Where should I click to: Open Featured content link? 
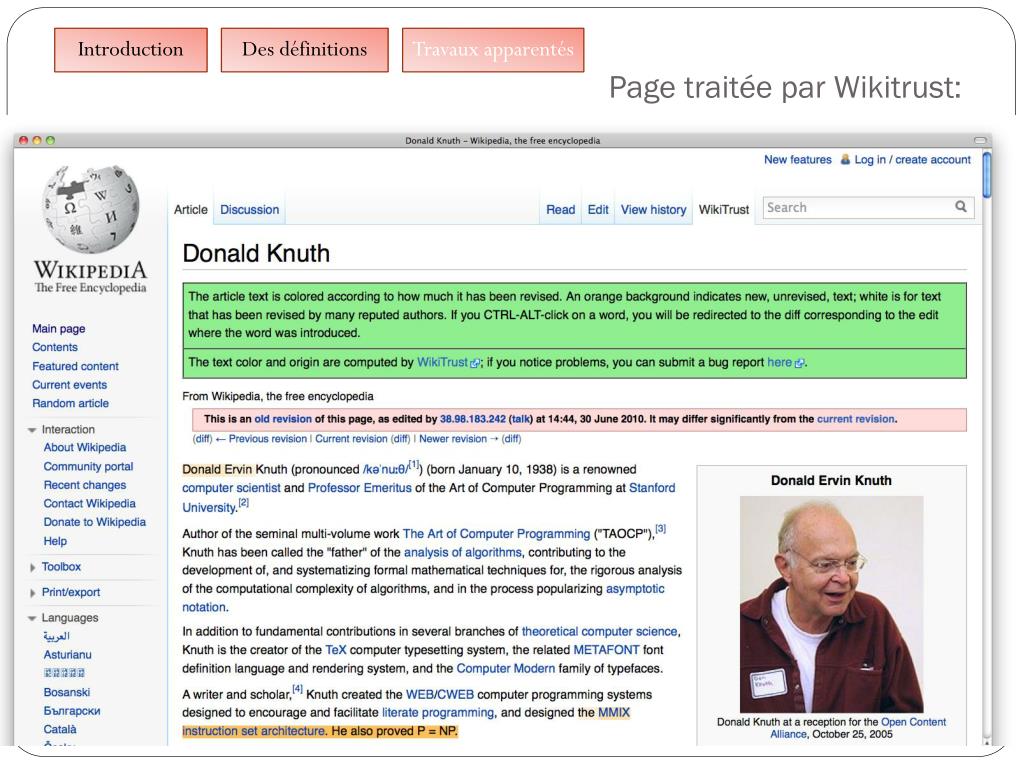pos(76,366)
